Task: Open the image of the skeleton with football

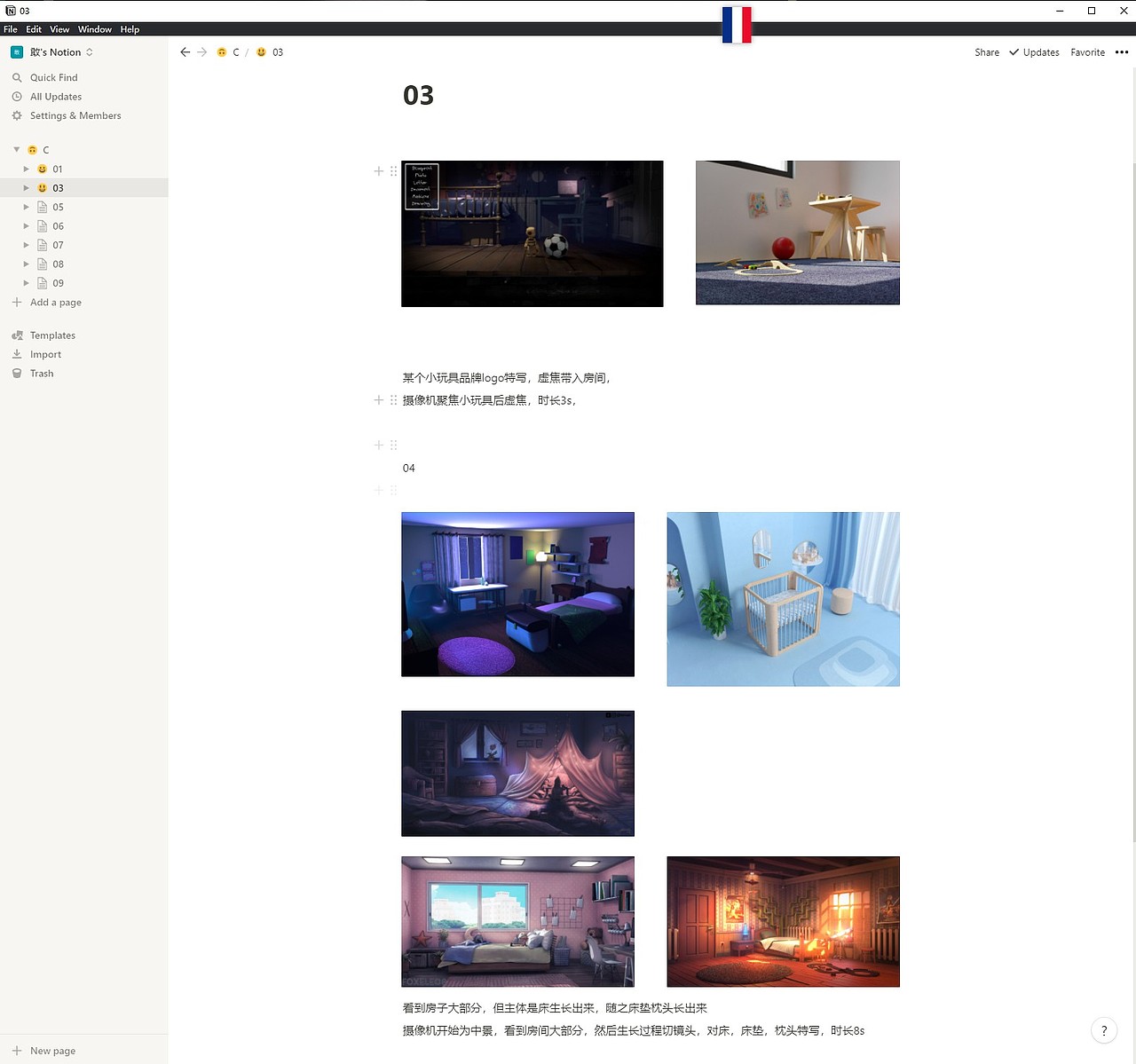Action: pos(532,233)
